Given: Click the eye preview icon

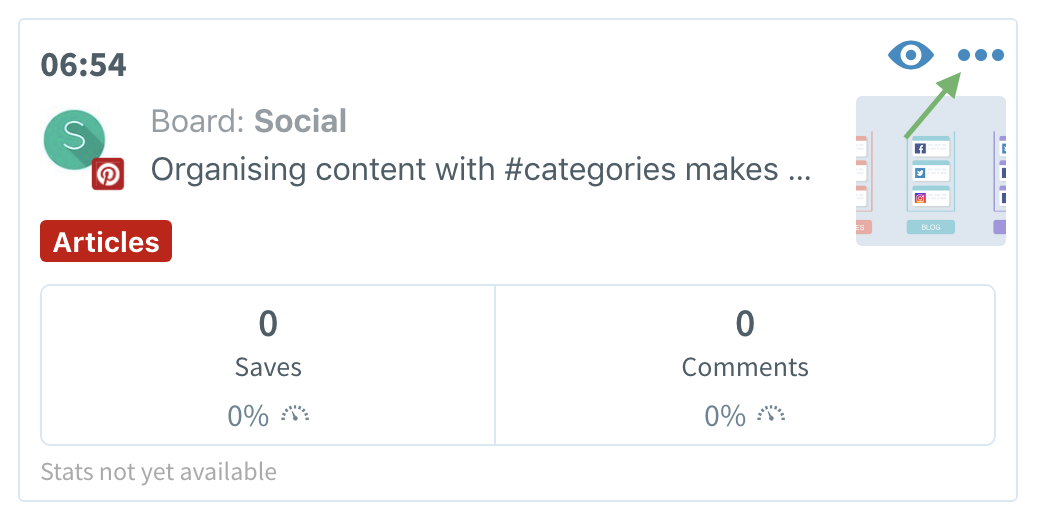Looking at the screenshot, I should (x=911, y=54).
